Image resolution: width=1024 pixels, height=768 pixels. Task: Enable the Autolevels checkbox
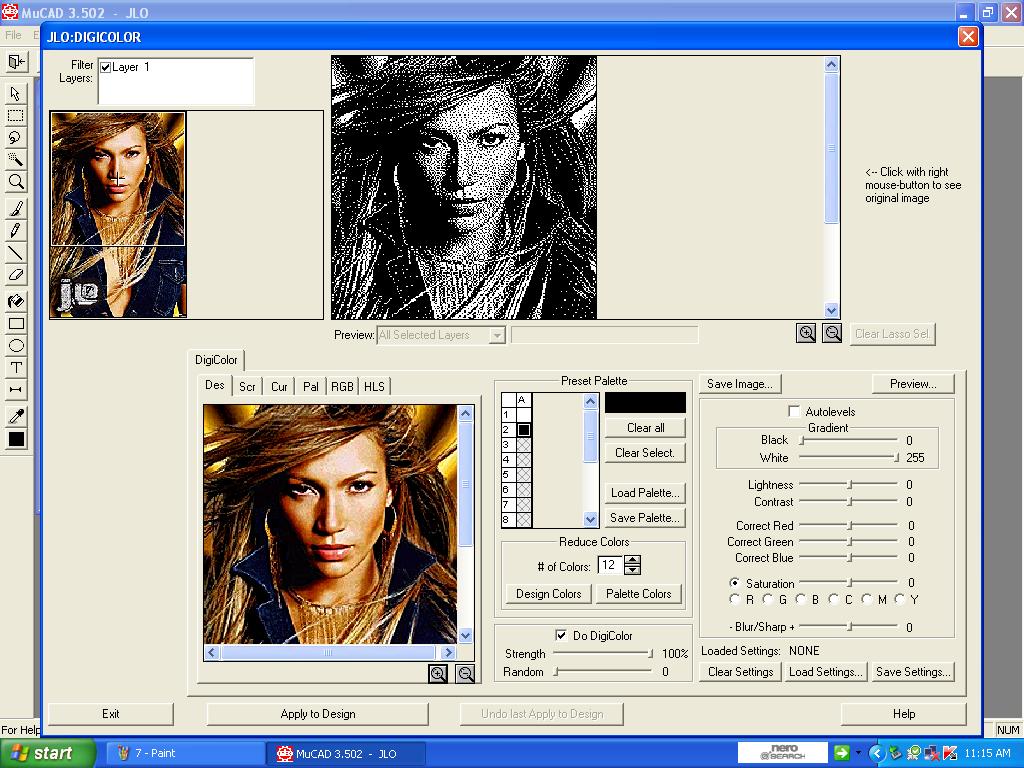[x=795, y=411]
